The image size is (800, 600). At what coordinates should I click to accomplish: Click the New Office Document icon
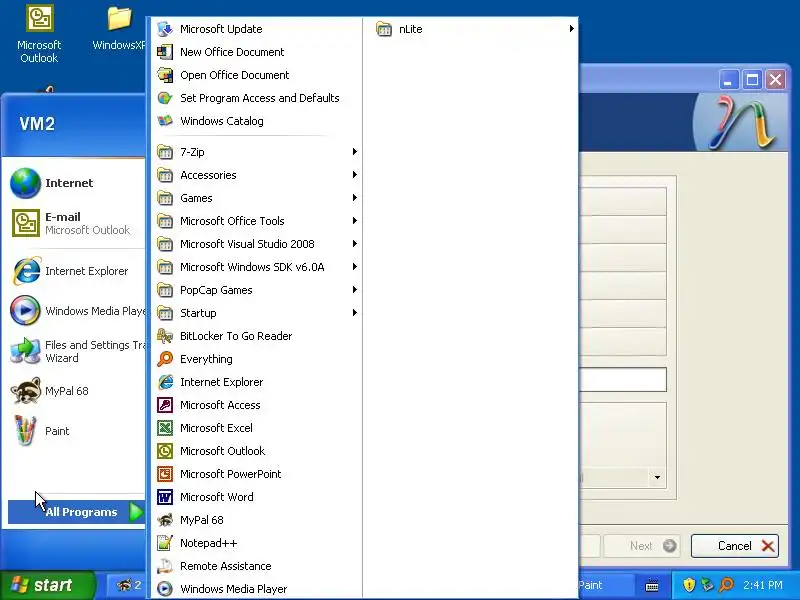point(165,52)
